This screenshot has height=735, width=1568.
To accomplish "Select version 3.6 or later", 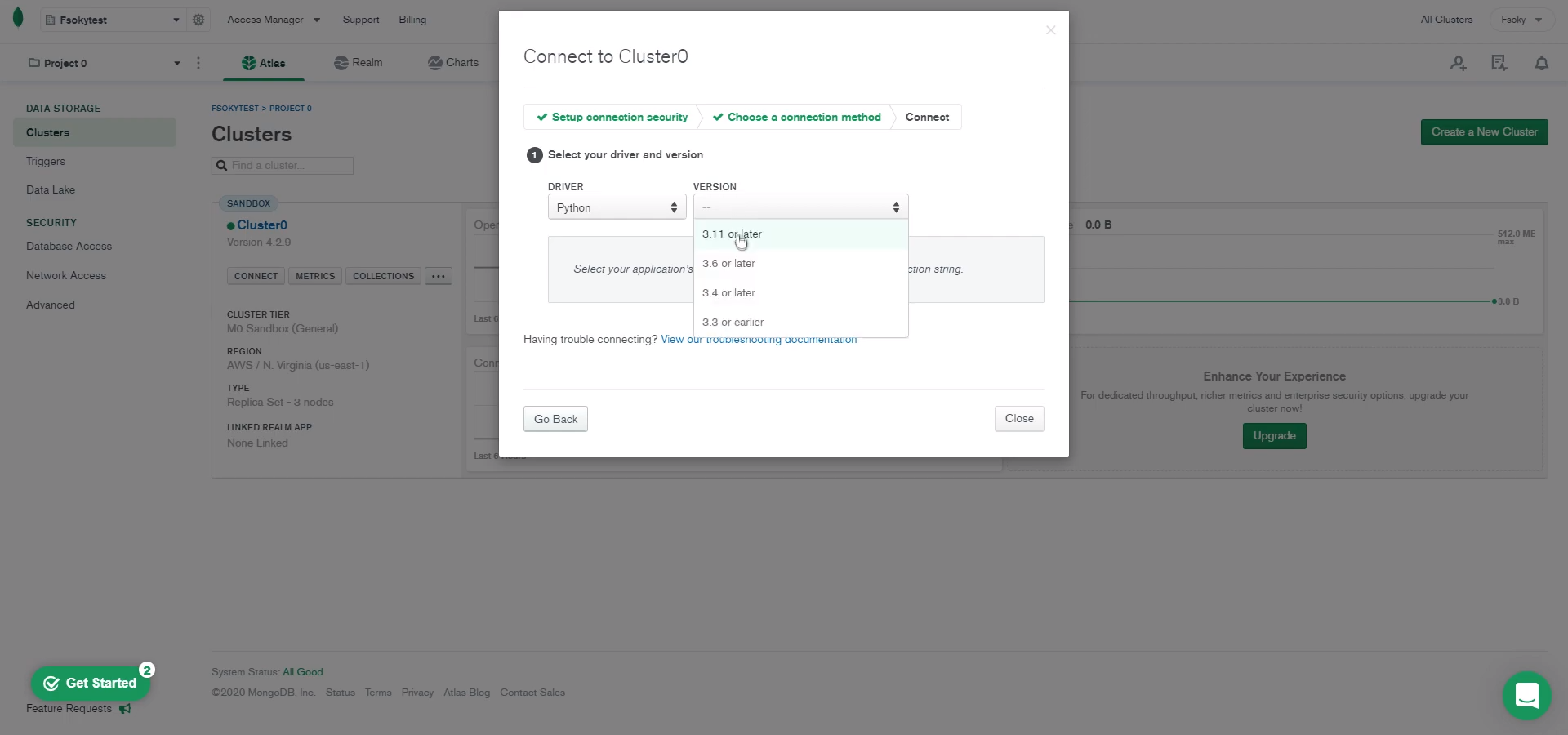I will [801, 264].
